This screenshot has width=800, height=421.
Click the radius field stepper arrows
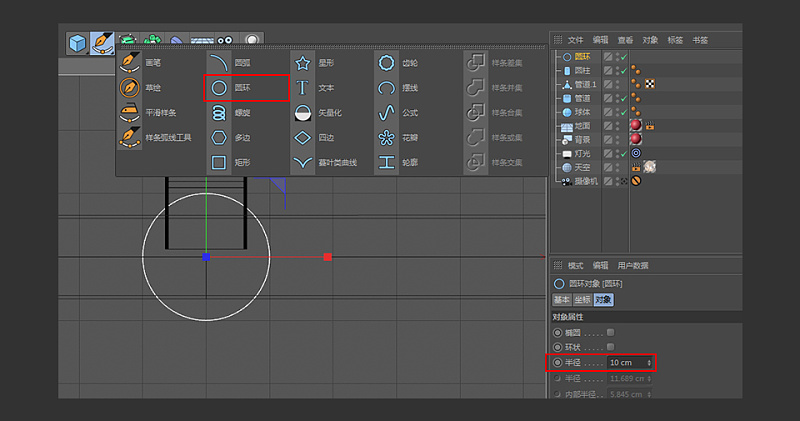click(x=651, y=362)
